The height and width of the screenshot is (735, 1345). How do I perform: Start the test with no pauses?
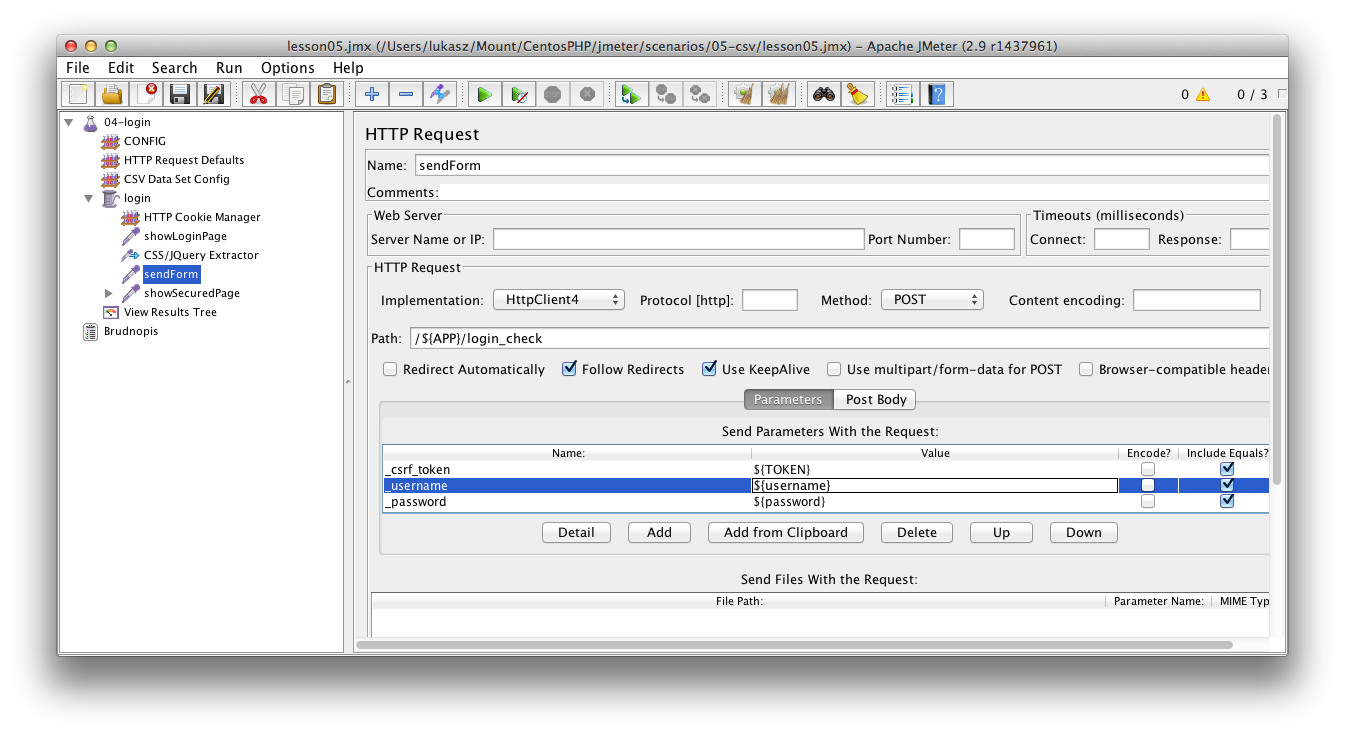pyautogui.click(x=518, y=94)
